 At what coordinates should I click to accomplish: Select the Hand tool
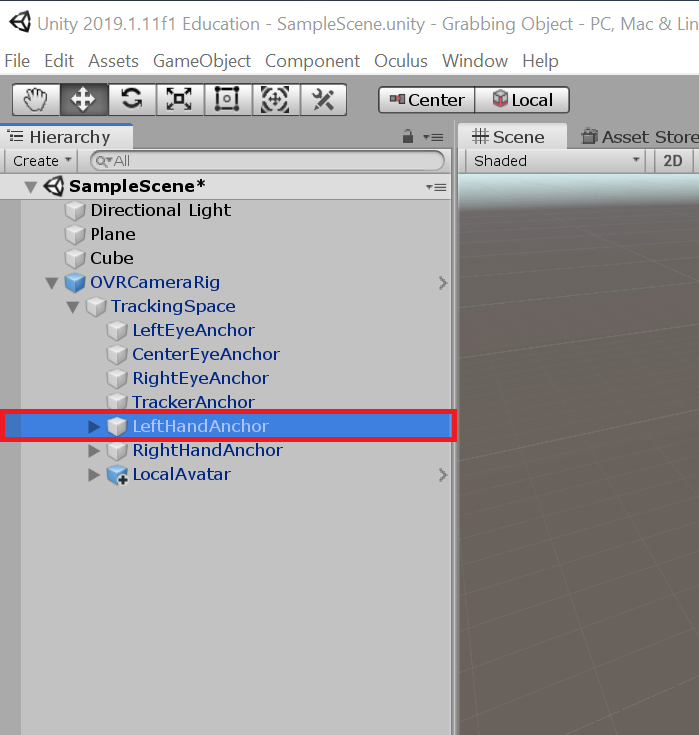click(36, 99)
